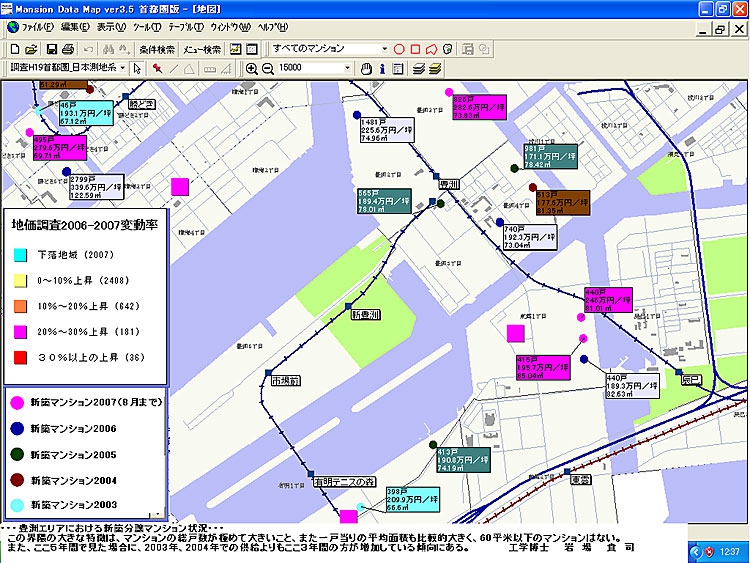Open a file with the folder icon

pyautogui.click(x=32, y=48)
